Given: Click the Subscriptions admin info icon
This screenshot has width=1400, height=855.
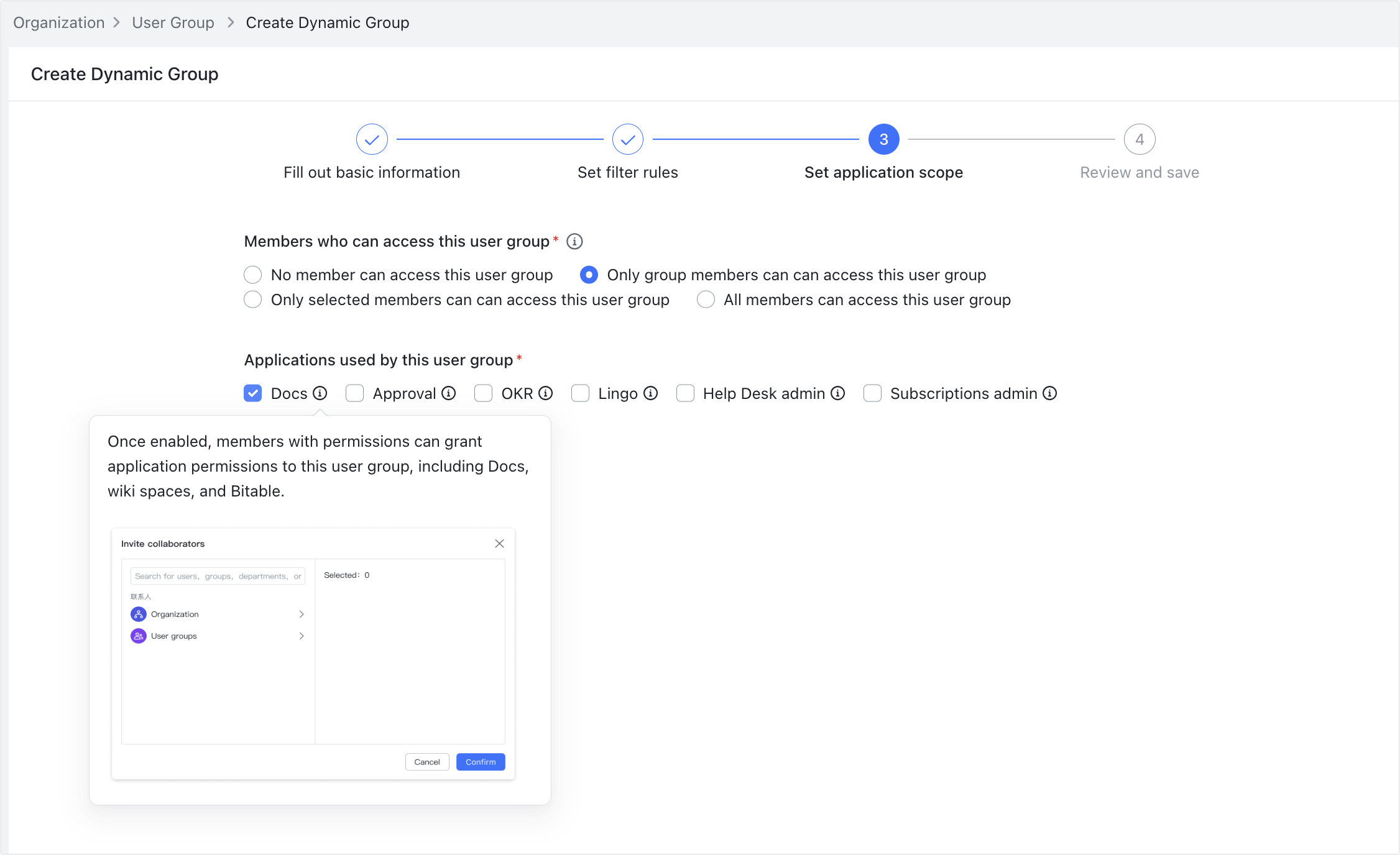Looking at the screenshot, I should pyautogui.click(x=1050, y=393).
